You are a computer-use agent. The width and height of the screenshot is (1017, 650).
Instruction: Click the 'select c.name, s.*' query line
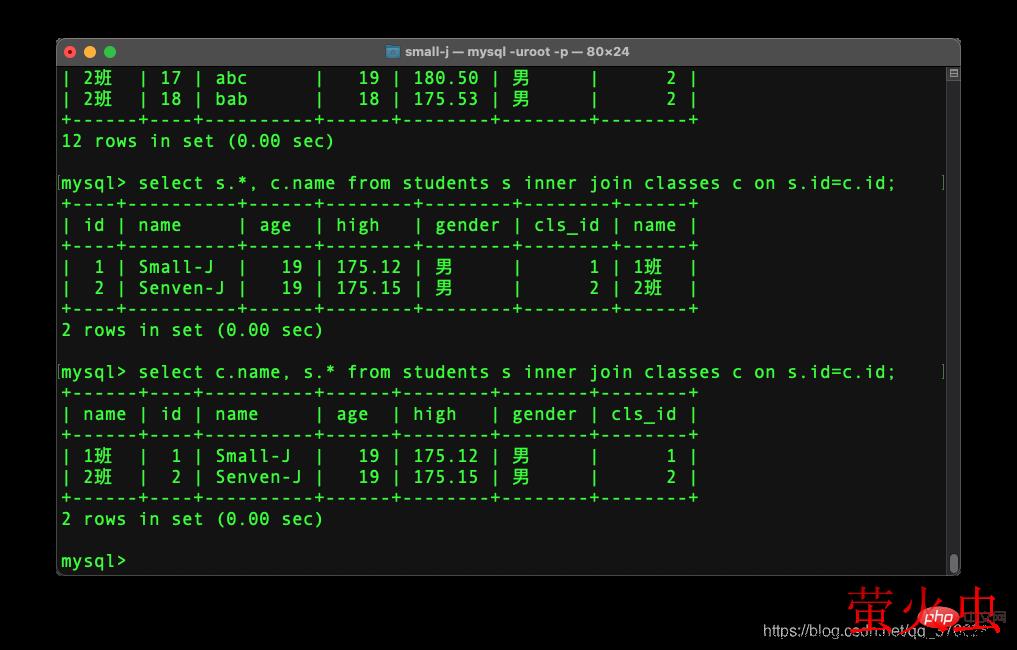click(478, 372)
